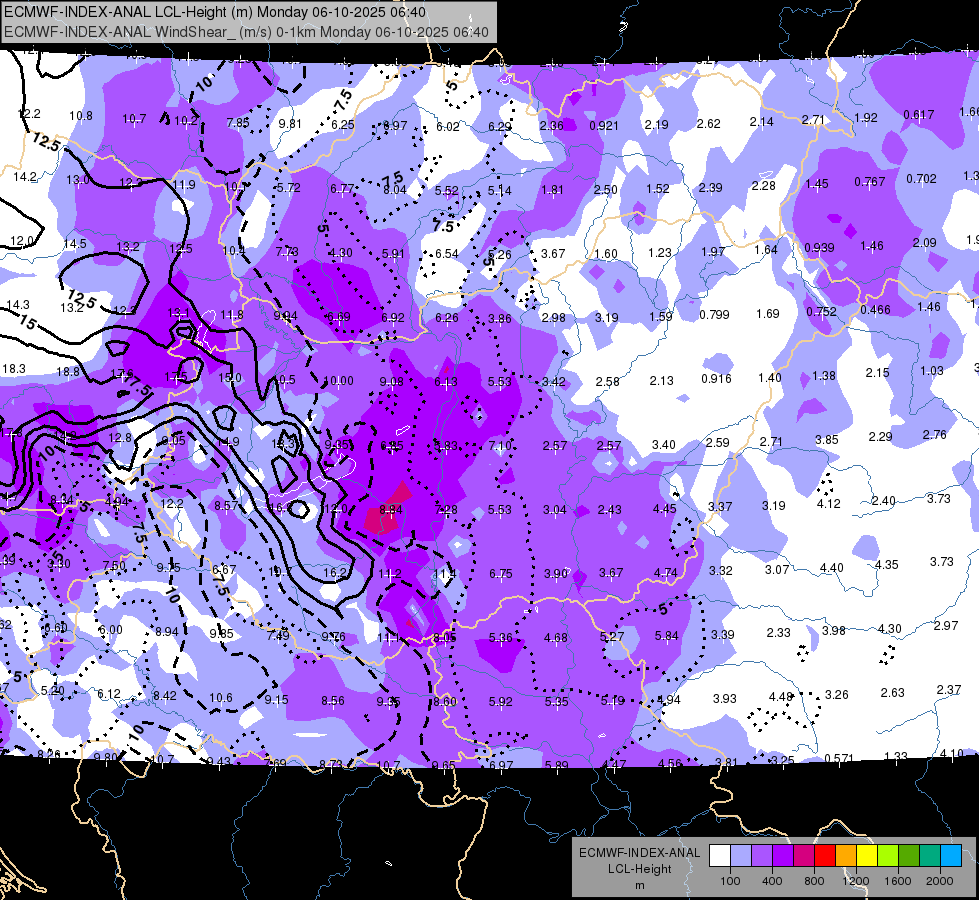Click the legend scale label 100
The image size is (979, 900).
[730, 881]
